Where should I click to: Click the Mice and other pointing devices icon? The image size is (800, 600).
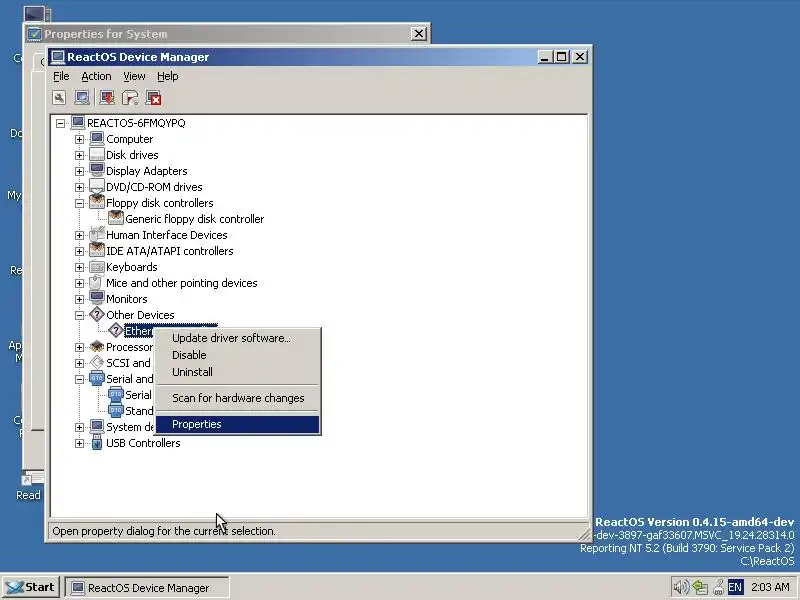click(x=96, y=283)
